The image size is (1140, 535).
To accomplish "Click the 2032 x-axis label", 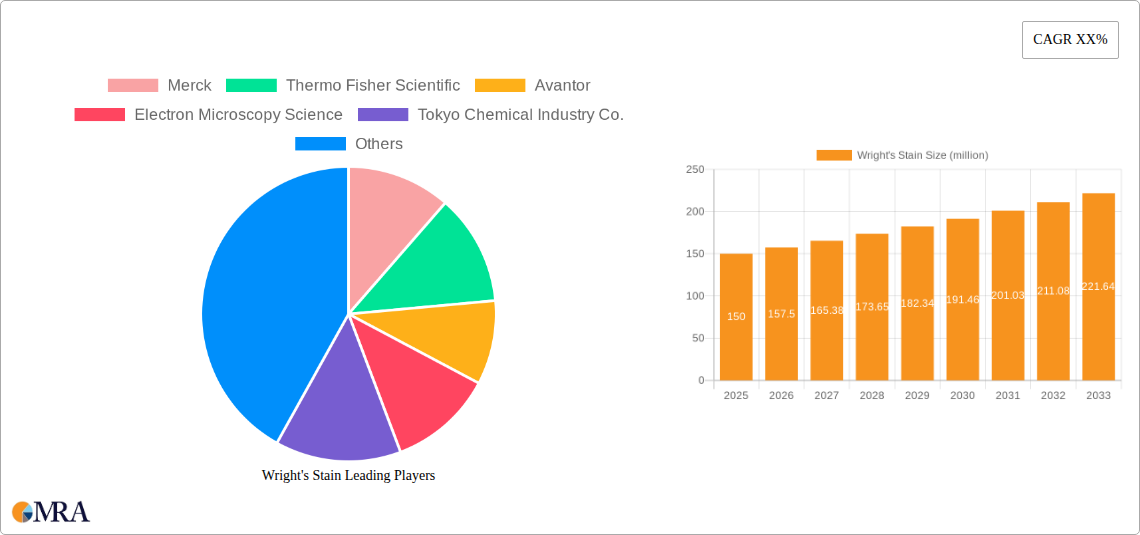I will (1053, 395).
